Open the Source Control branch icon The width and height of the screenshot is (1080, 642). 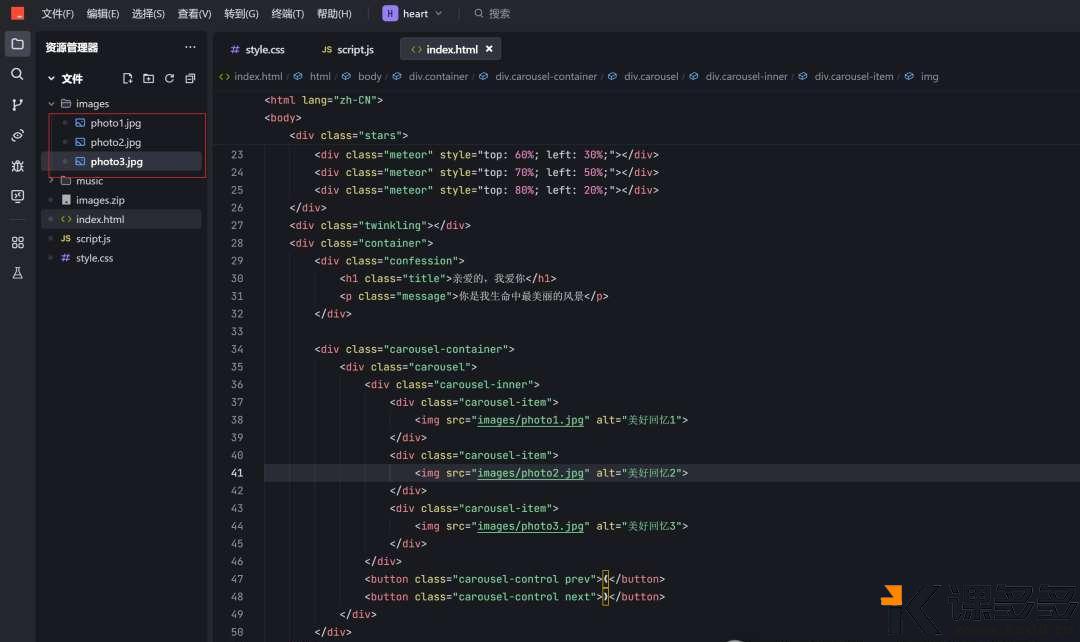coord(17,105)
